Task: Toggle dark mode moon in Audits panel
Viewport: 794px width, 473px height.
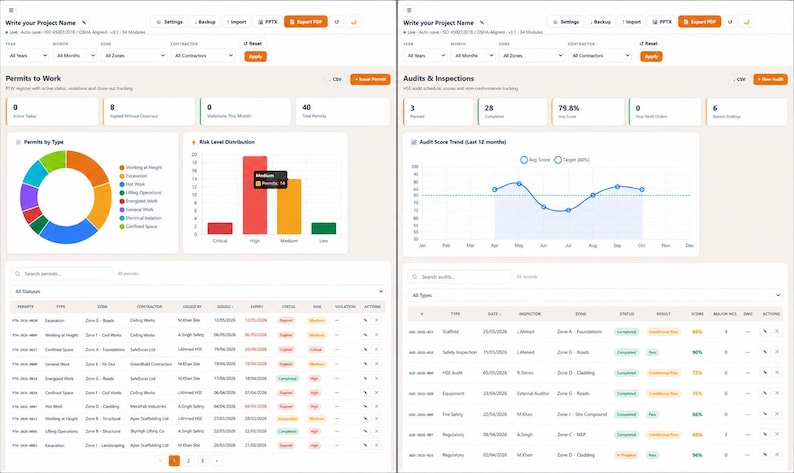Action: point(746,22)
